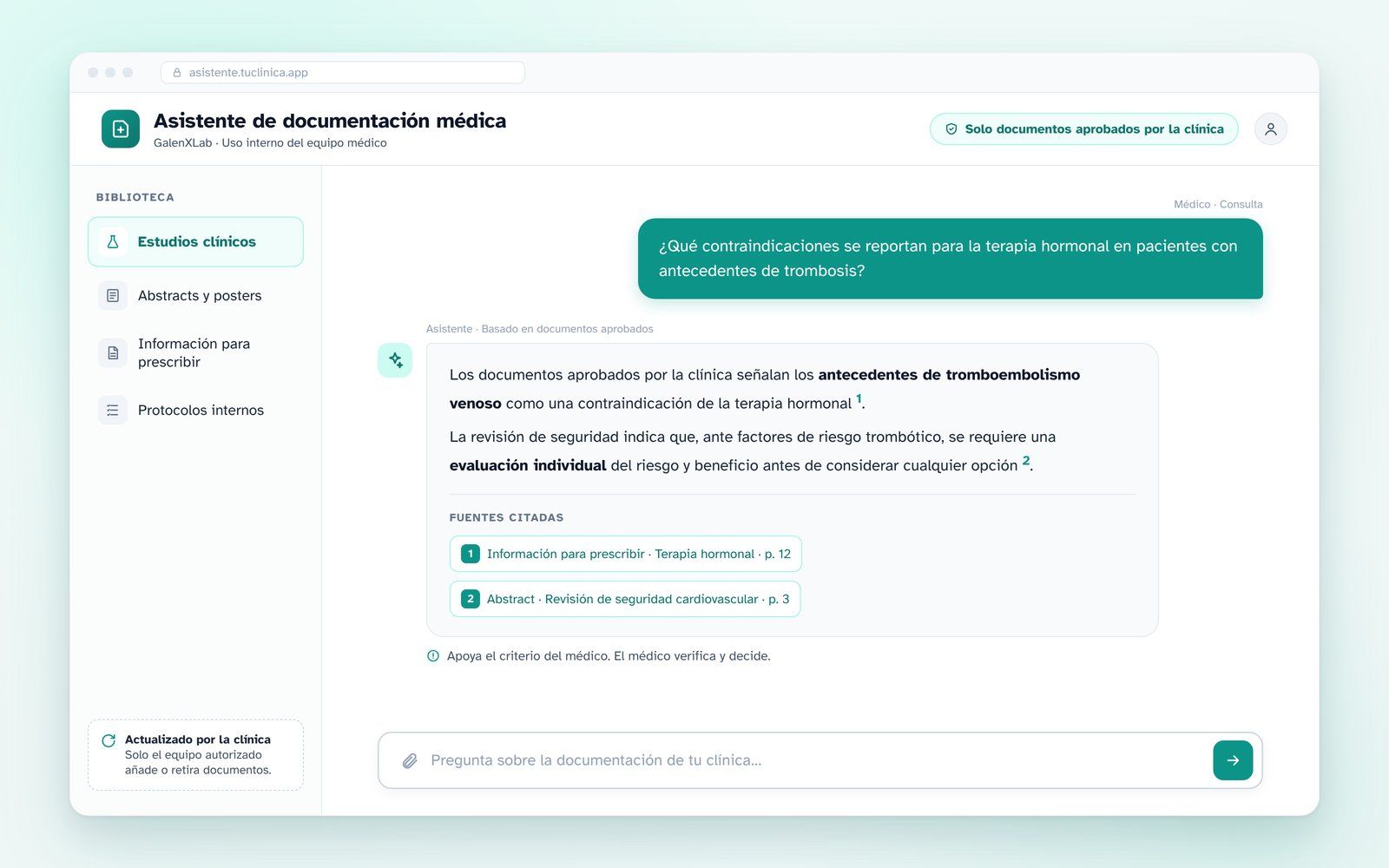
Task: Click the flask icon for Estudios clínicos
Action: 113,241
